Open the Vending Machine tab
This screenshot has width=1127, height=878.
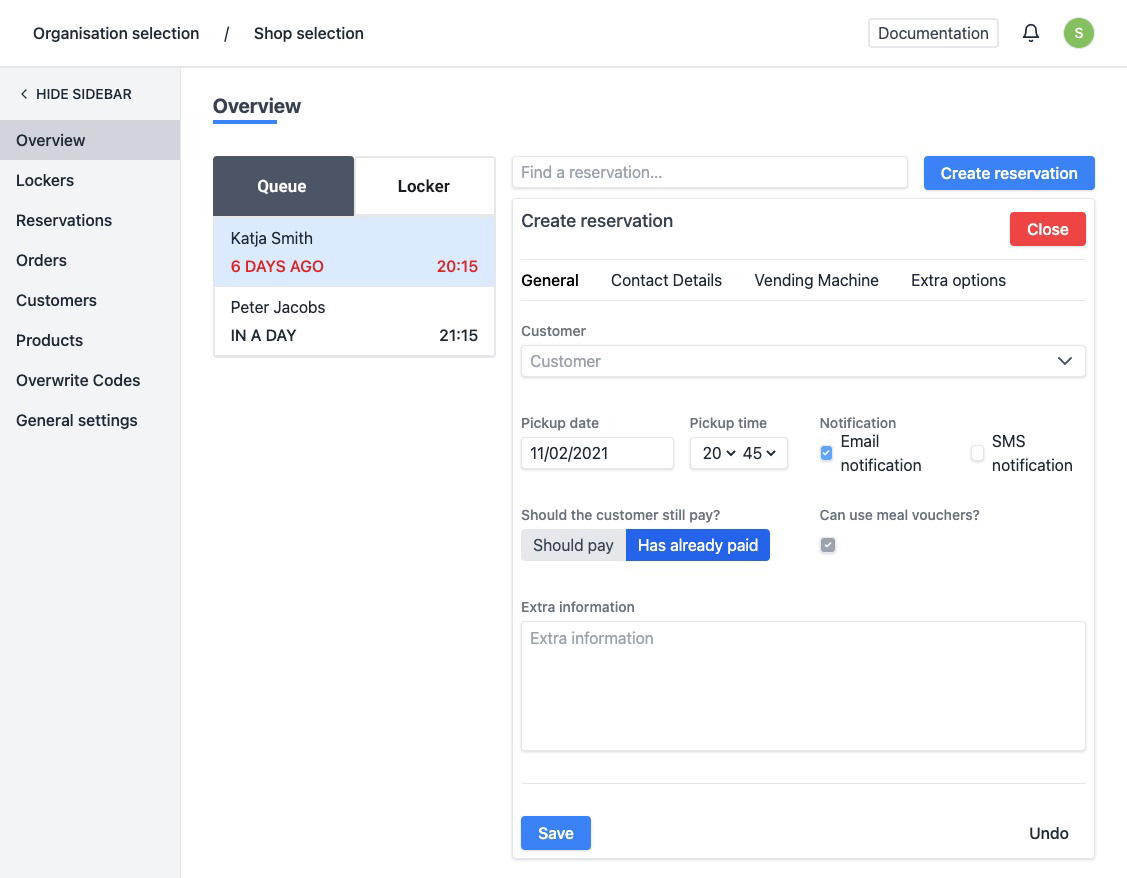click(816, 280)
